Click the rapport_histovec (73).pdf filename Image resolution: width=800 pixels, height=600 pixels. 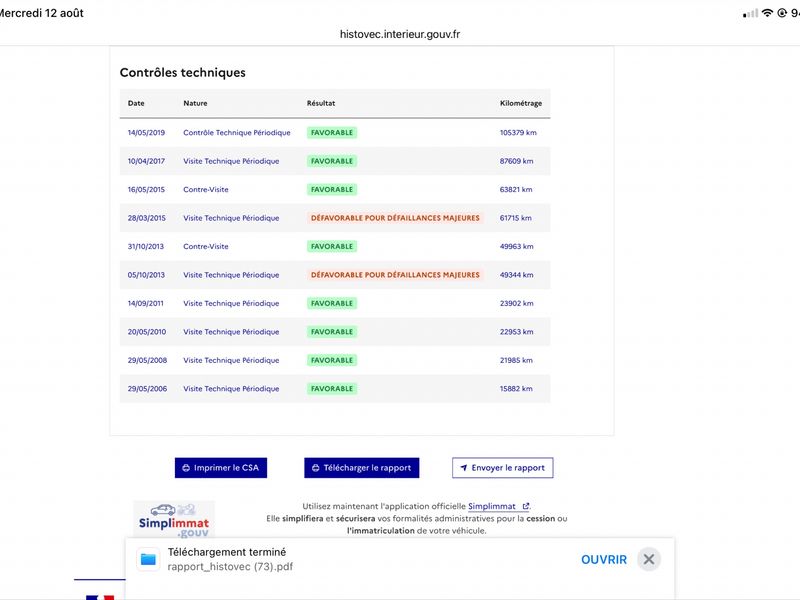click(x=230, y=566)
